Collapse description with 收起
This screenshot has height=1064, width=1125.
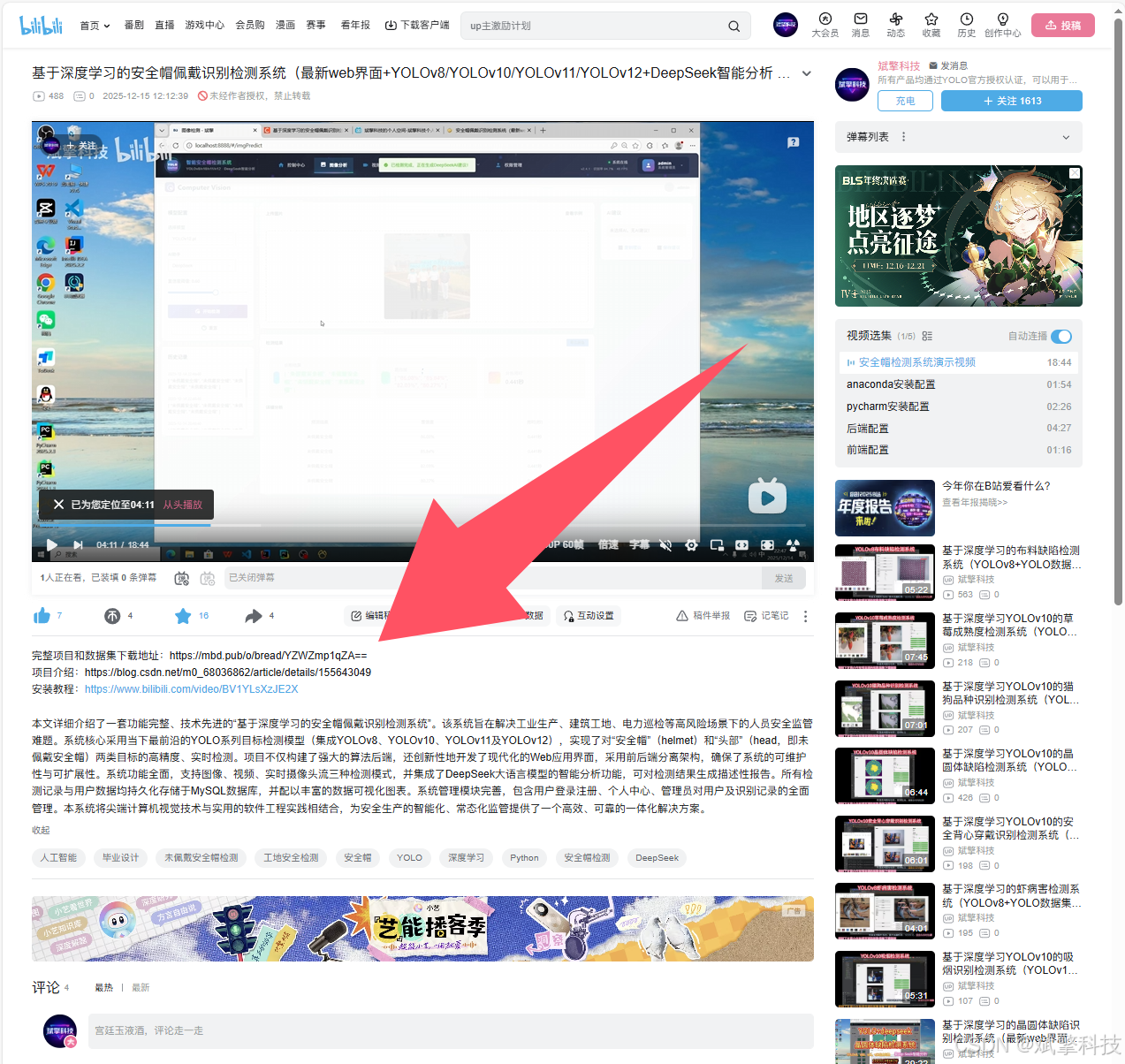pos(41,830)
